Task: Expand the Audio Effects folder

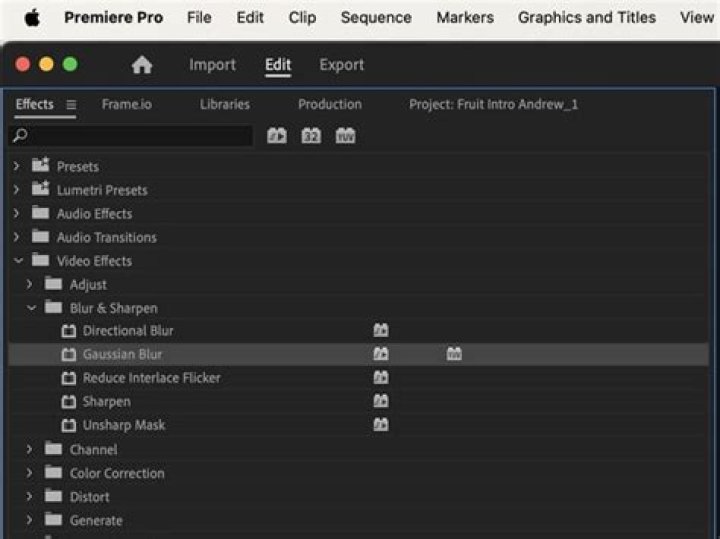Action: (17, 213)
